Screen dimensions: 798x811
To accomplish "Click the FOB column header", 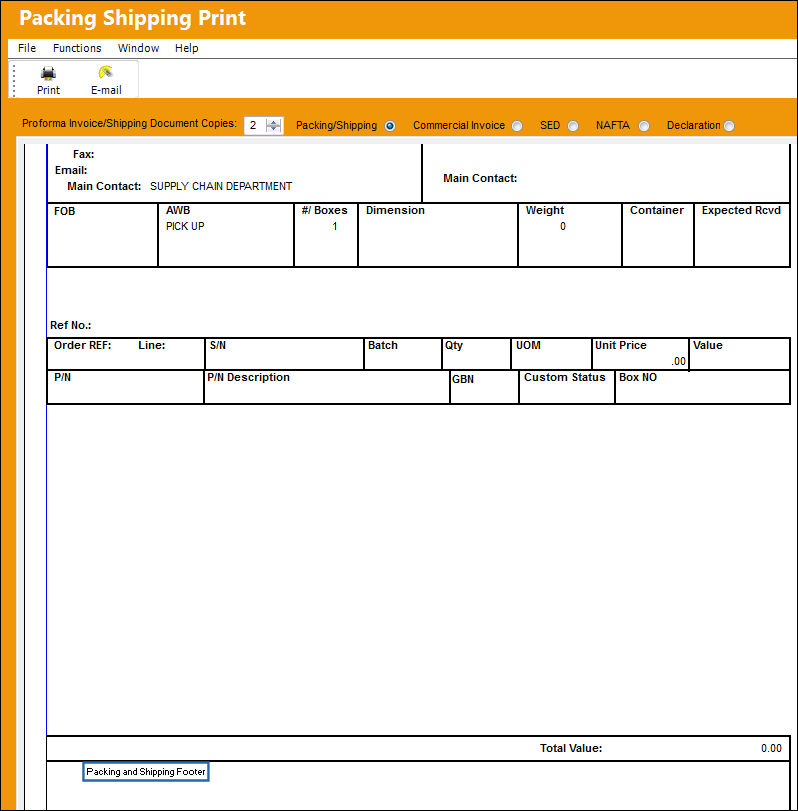I will pyautogui.click(x=65, y=211).
